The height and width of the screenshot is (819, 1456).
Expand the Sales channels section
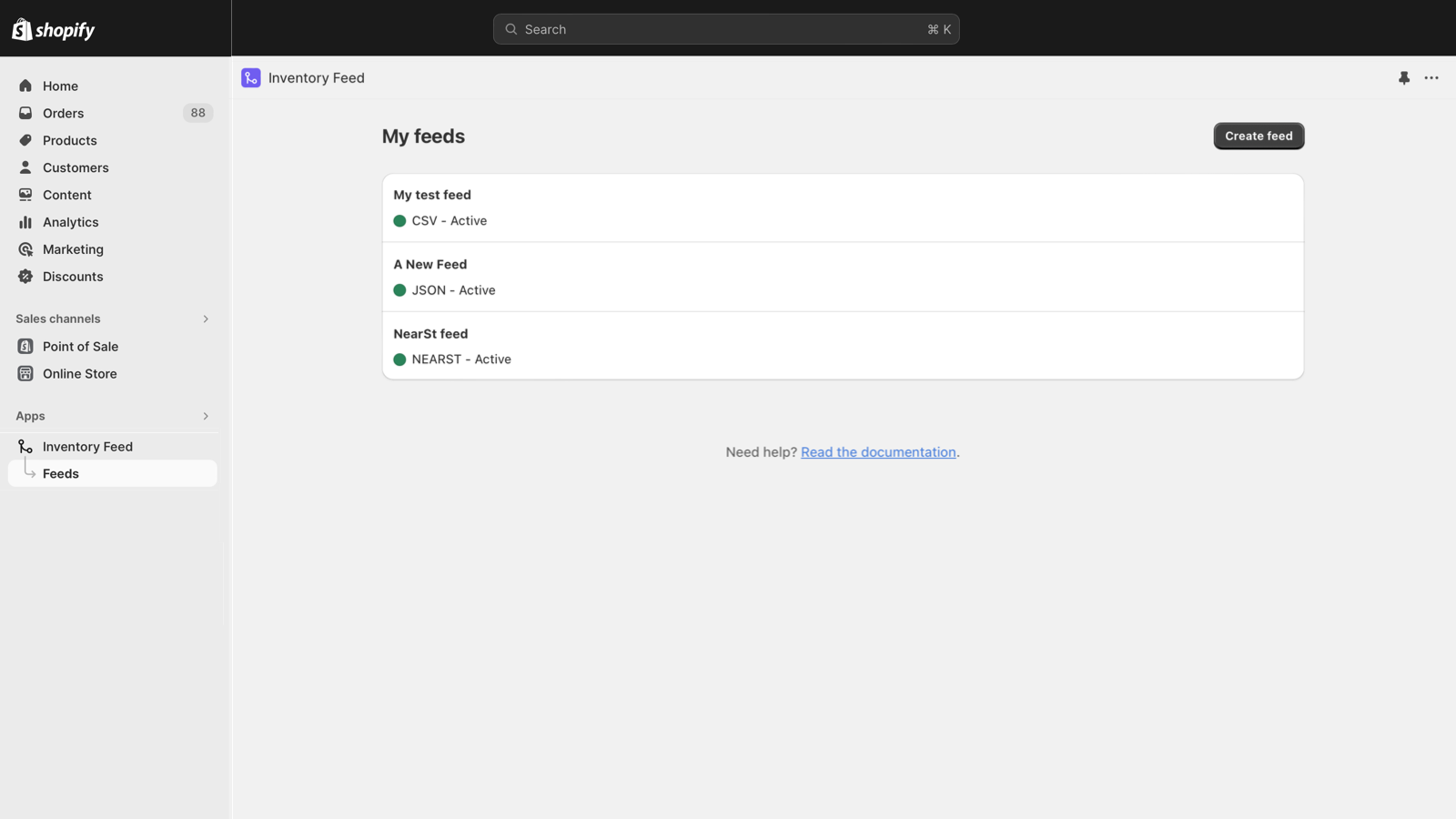point(206,319)
